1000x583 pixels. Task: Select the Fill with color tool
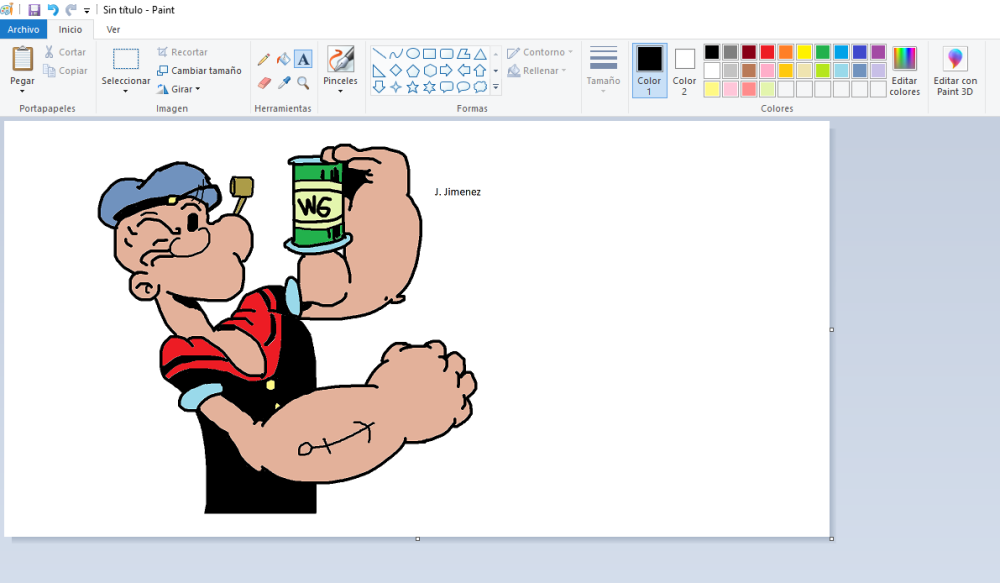click(x=282, y=57)
